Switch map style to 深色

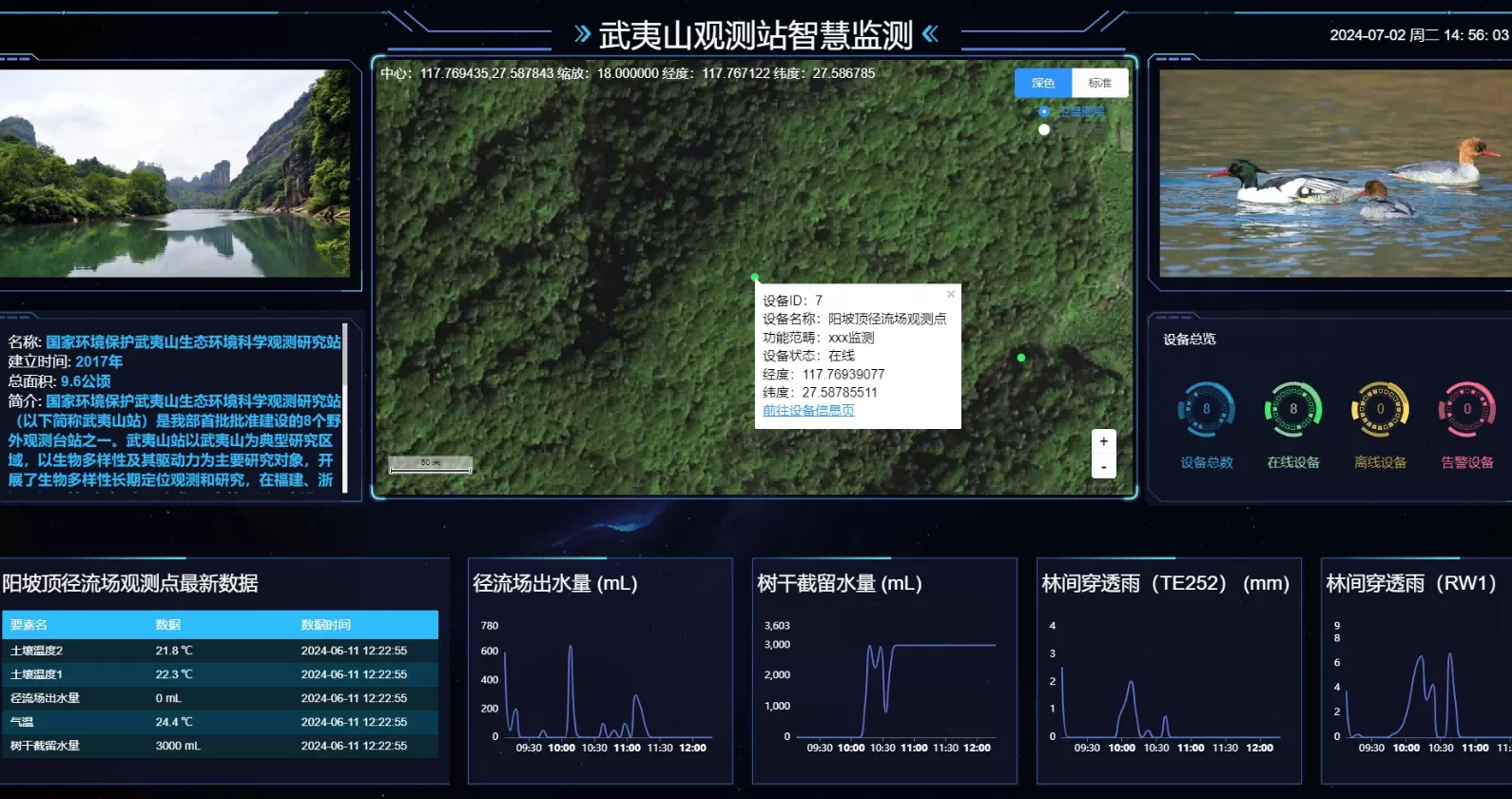tap(1043, 83)
